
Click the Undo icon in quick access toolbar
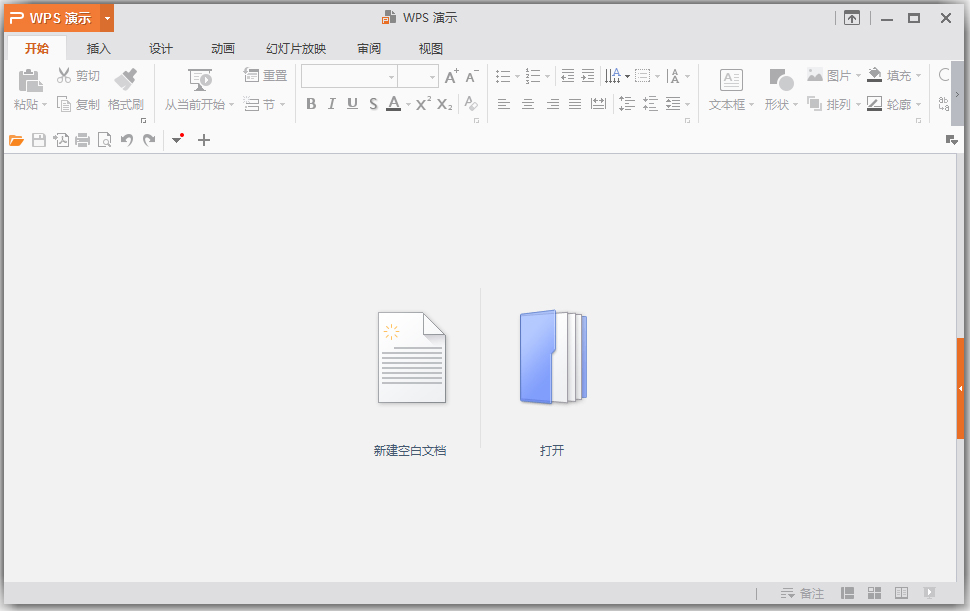[125, 139]
